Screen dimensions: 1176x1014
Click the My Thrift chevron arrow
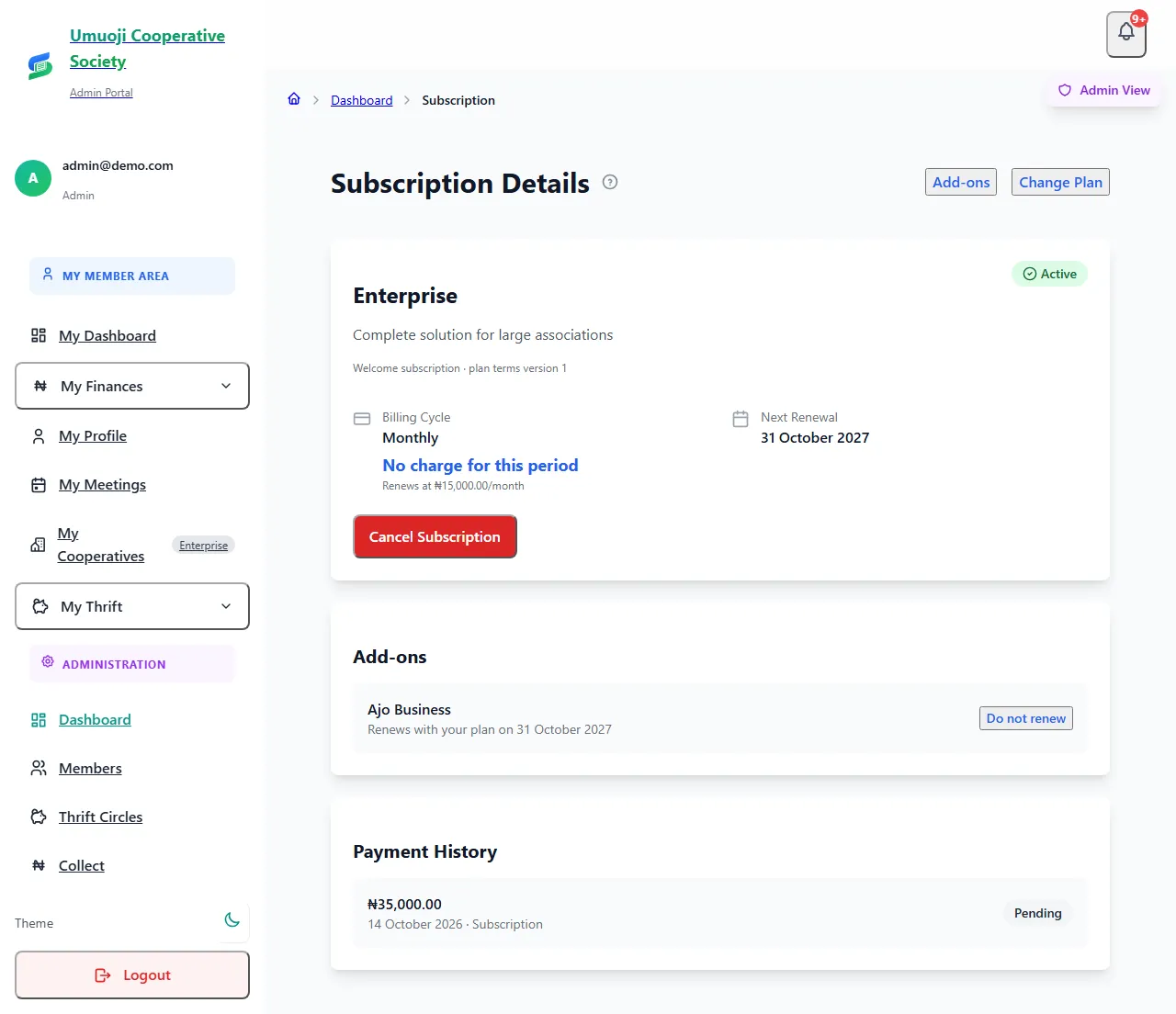(226, 606)
